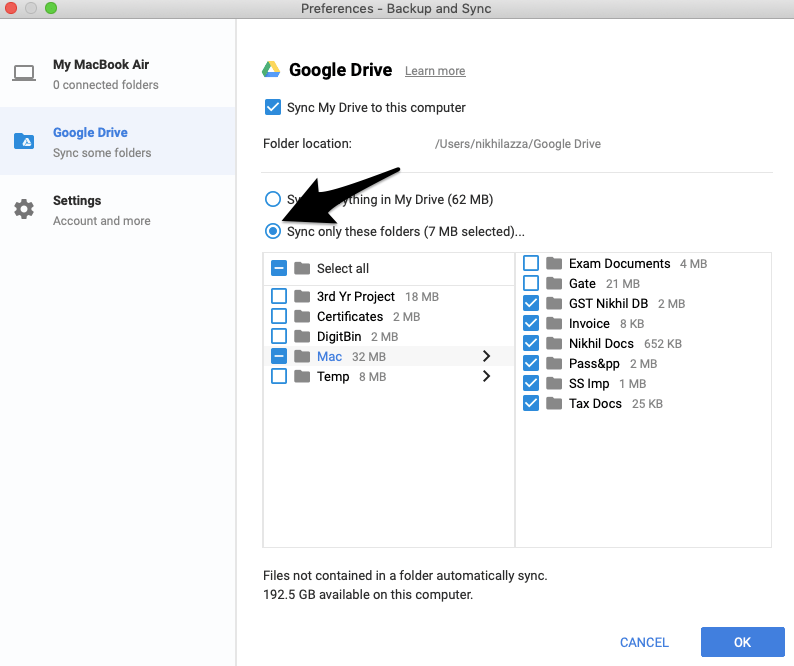Open the Settings Account and more tab
This screenshot has height=666, width=794.
117,210
